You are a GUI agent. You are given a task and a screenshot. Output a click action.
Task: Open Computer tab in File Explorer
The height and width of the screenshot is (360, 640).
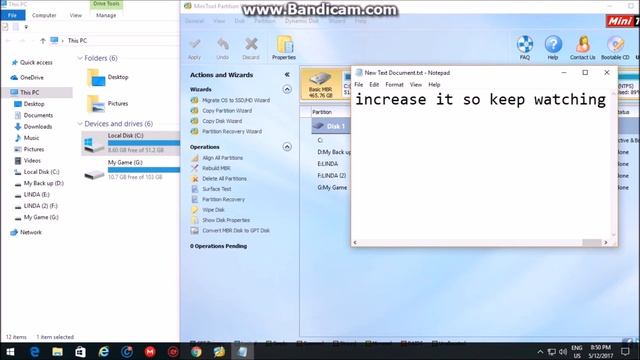44,15
